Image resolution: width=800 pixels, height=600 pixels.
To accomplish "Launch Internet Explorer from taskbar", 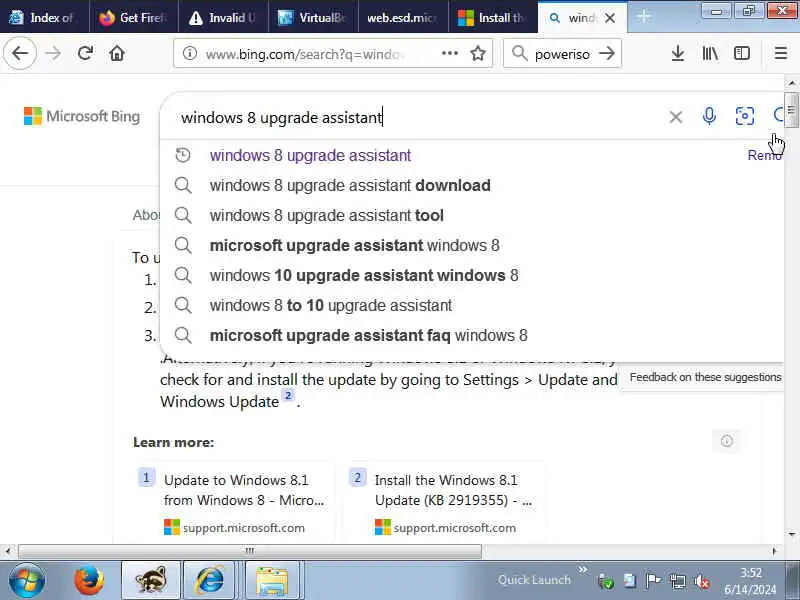I will [x=210, y=580].
